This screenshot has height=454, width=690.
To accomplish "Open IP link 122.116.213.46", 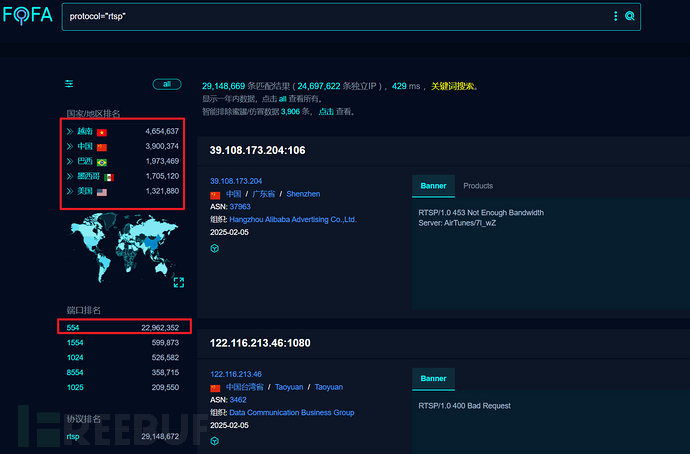I will click(236, 374).
